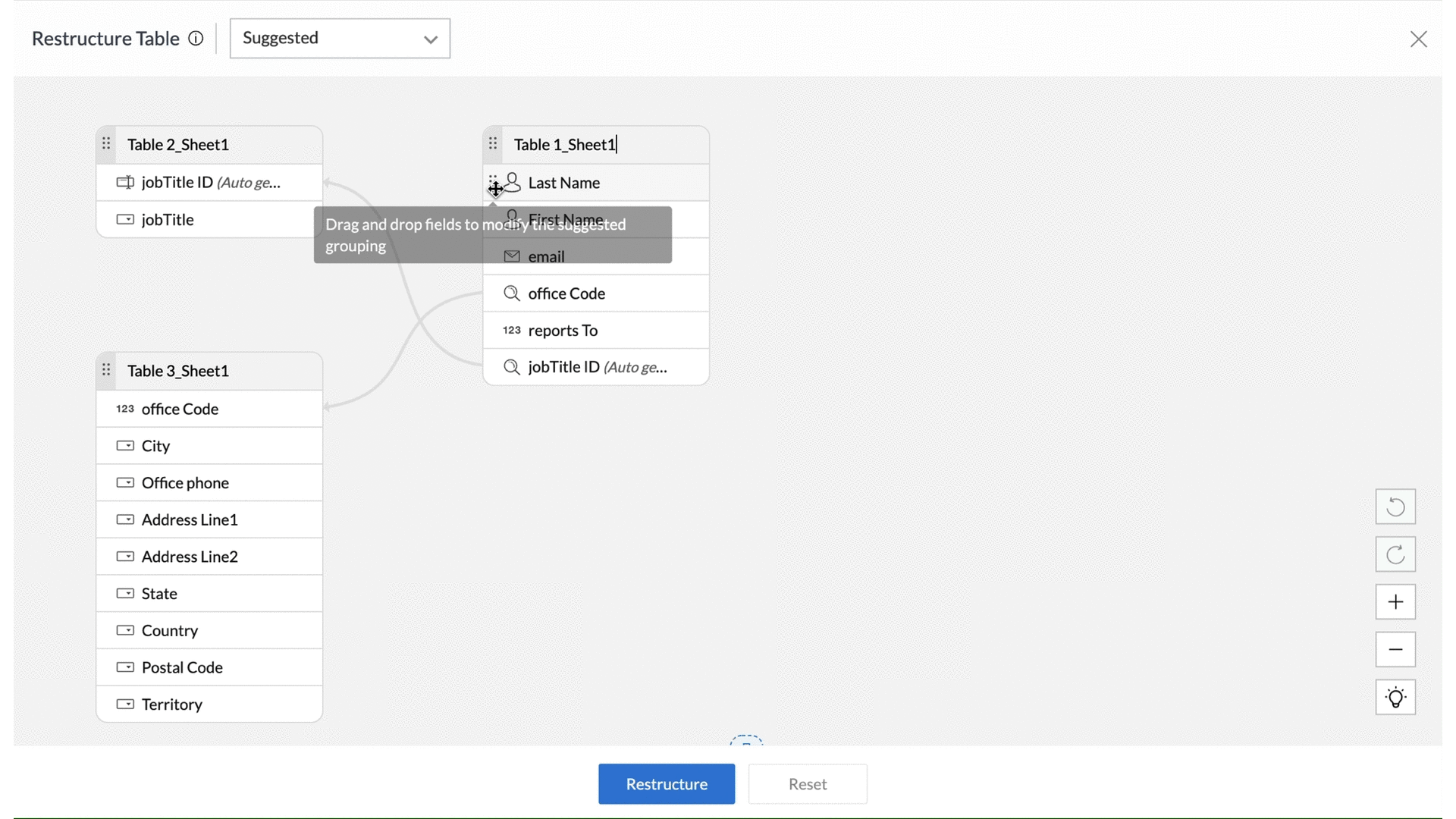Click the Table 1_Sheet1 drag handle
The image size is (1456, 819).
493,144
